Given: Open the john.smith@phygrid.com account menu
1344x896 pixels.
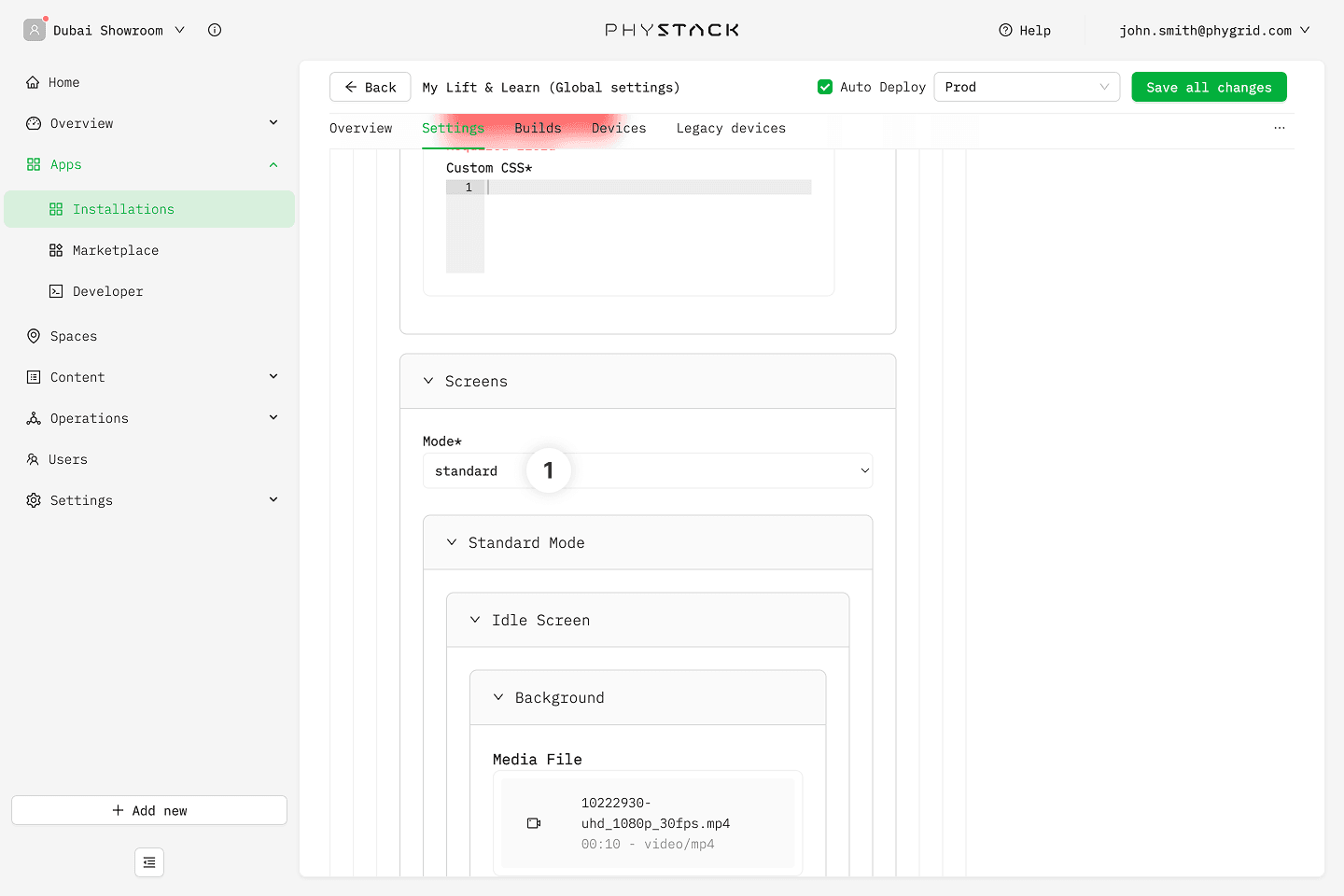Looking at the screenshot, I should tap(1215, 30).
